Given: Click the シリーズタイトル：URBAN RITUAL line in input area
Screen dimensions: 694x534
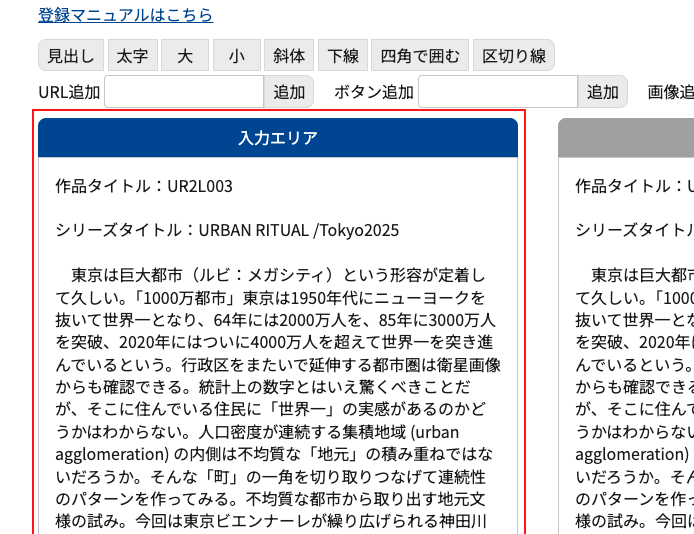Looking at the screenshot, I should tap(227, 230).
